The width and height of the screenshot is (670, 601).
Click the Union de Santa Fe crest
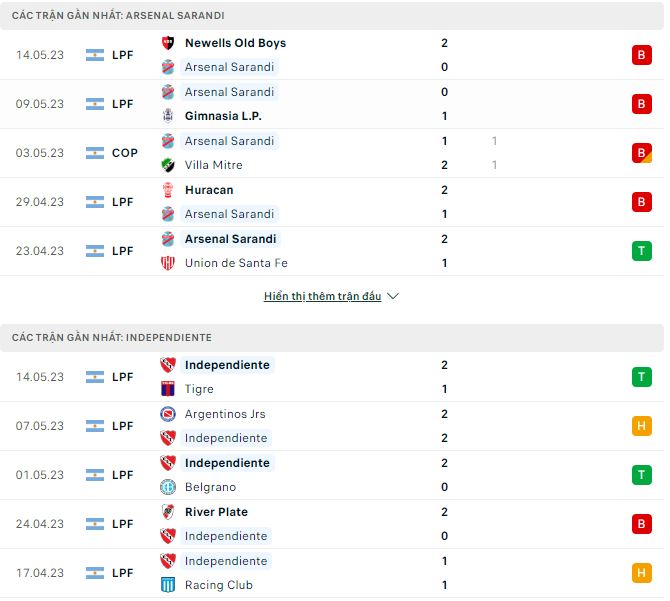click(x=168, y=263)
